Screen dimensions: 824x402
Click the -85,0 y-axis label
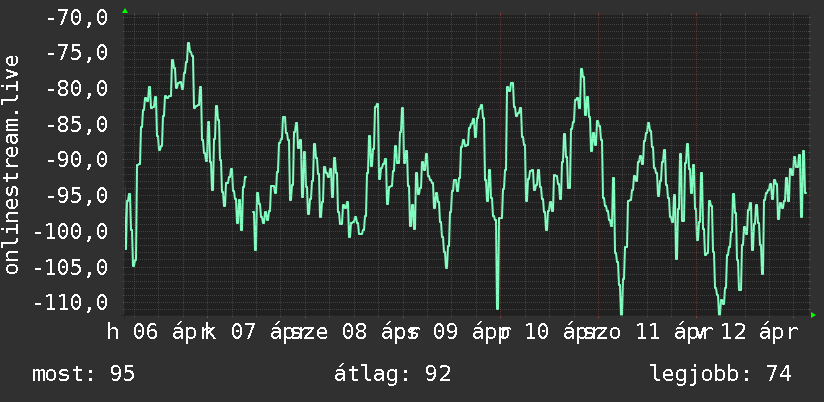pos(77,125)
